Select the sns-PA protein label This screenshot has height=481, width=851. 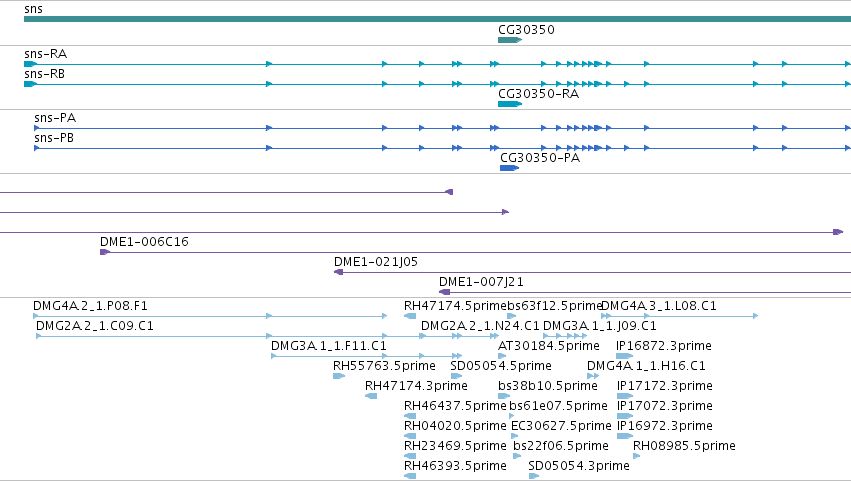(55, 118)
